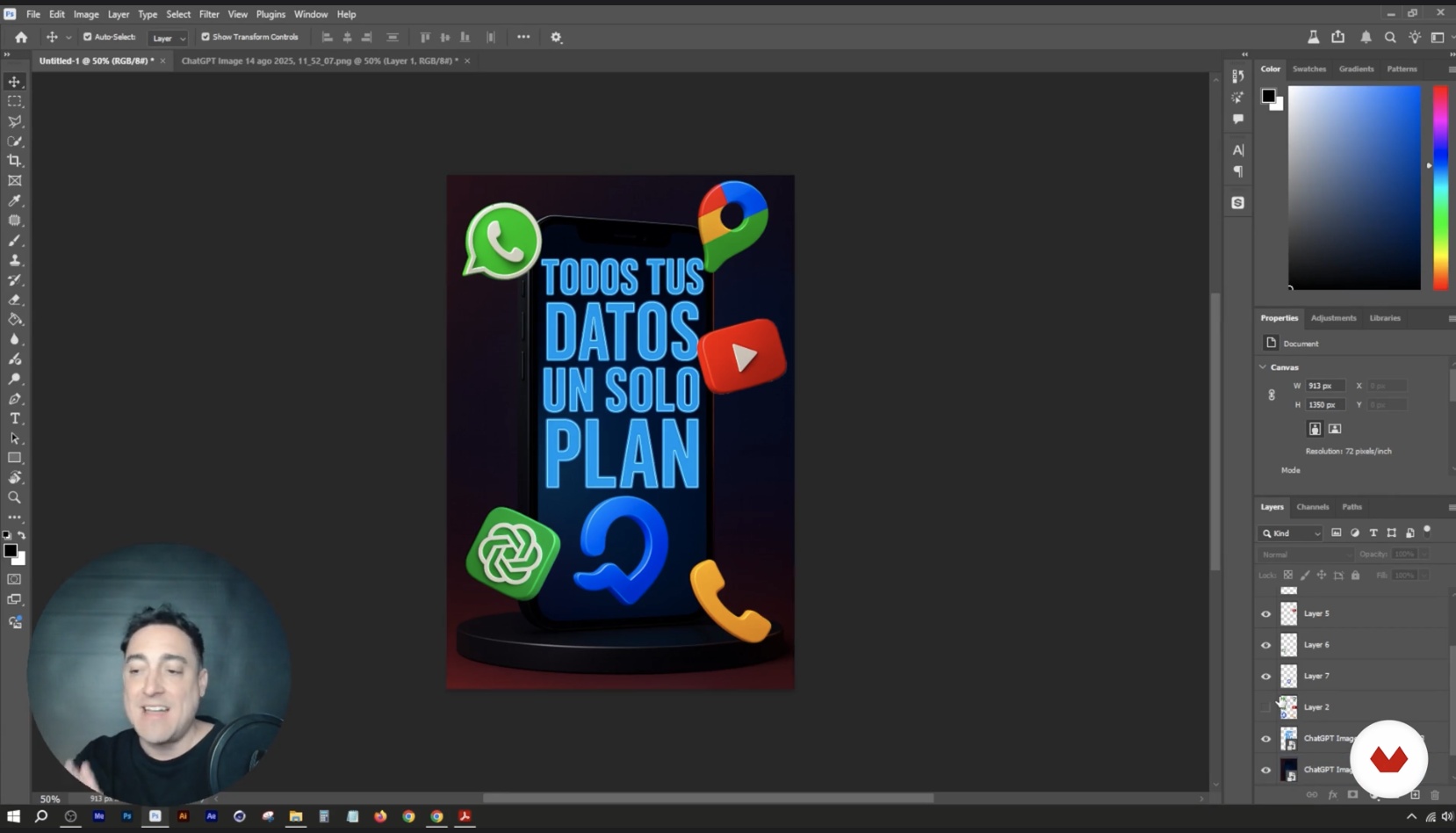The image size is (1456, 833).
Task: Switch to the Libraries tab
Action: point(1385,318)
